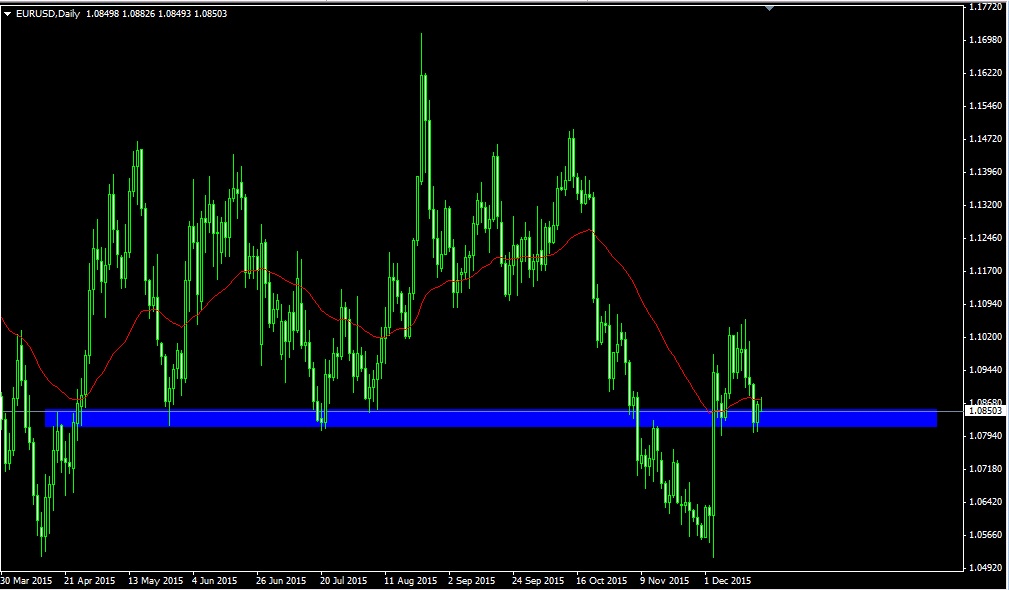Viewport: 1009px width, 590px height.
Task: Click the 1.11700 price axis label
Action: 985,270
